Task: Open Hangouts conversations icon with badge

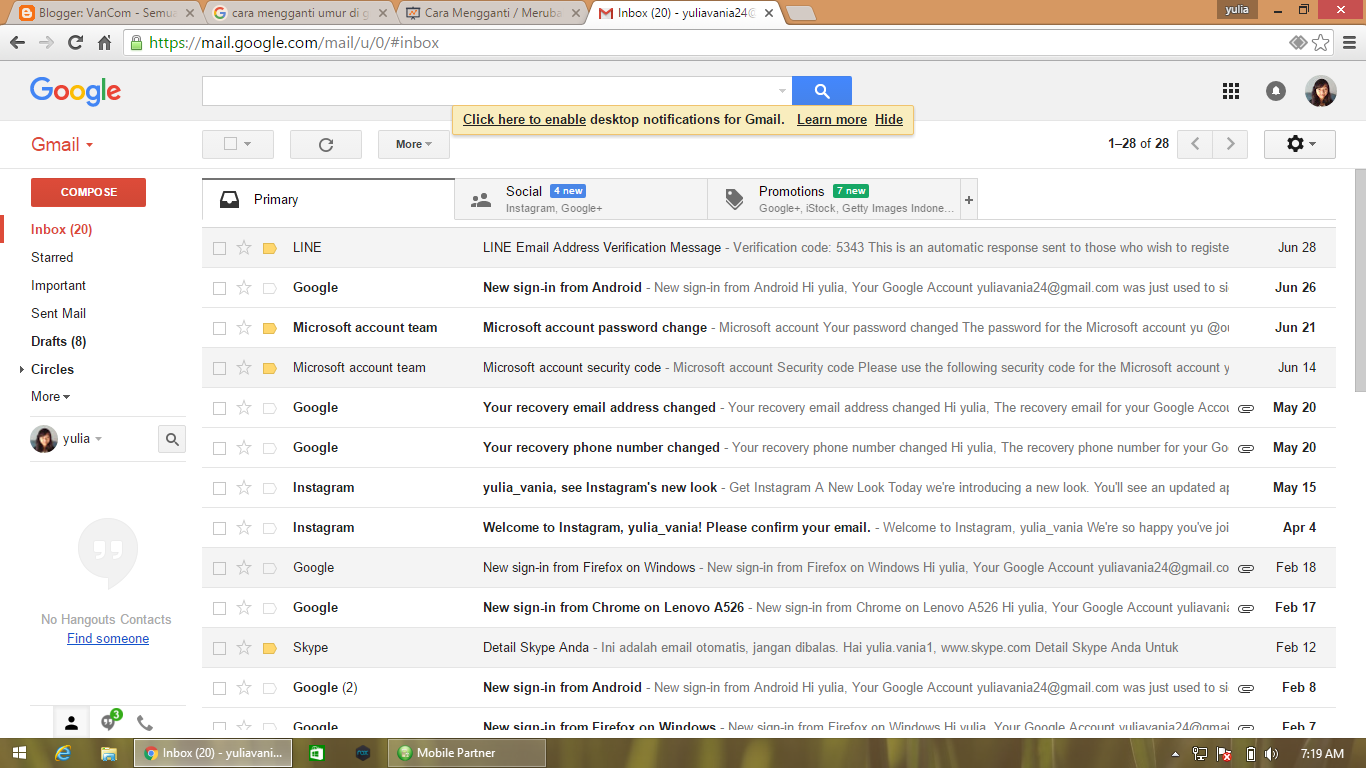Action: pos(109,721)
